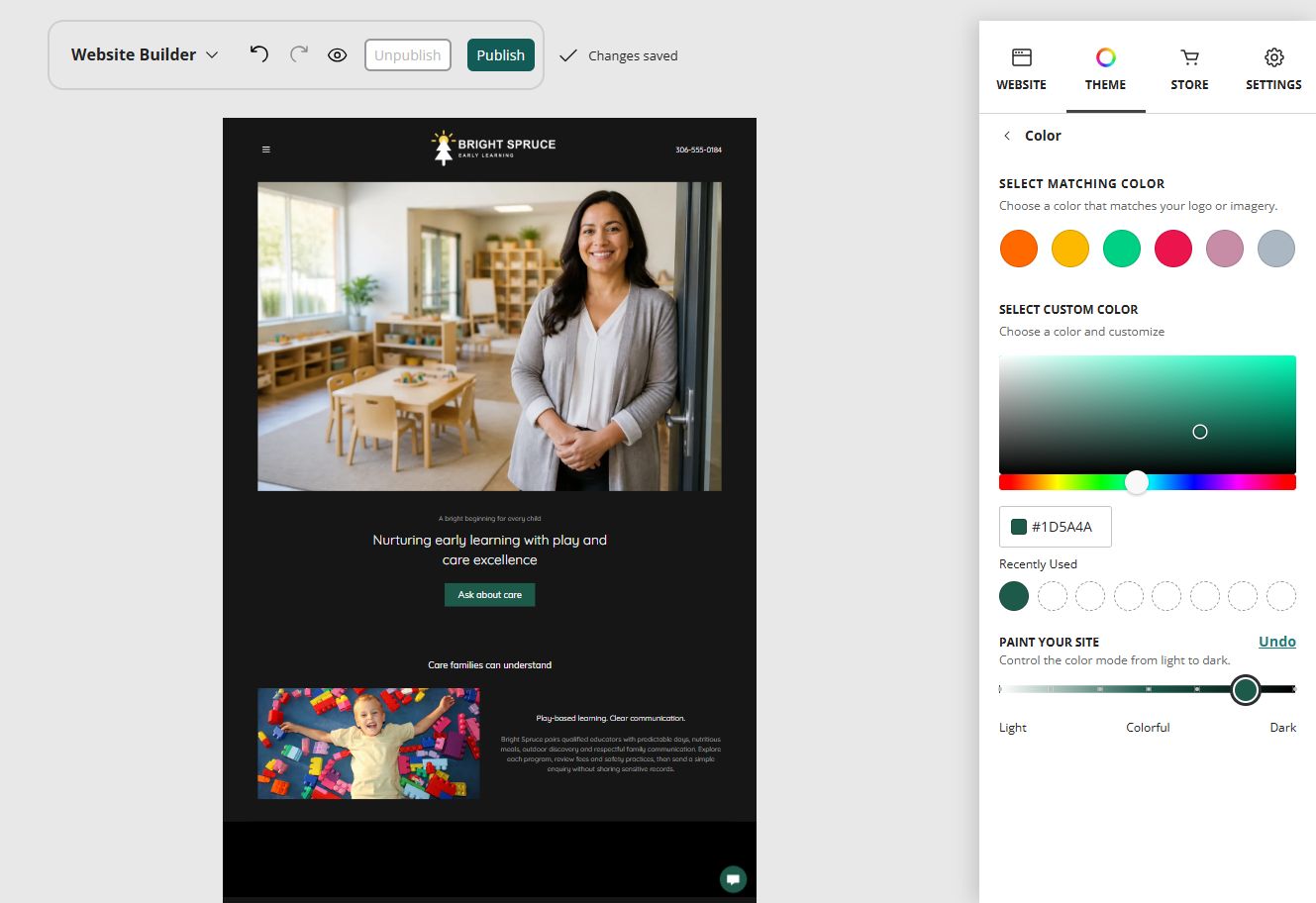Click the custom color saturation picker area

click(x=1148, y=414)
